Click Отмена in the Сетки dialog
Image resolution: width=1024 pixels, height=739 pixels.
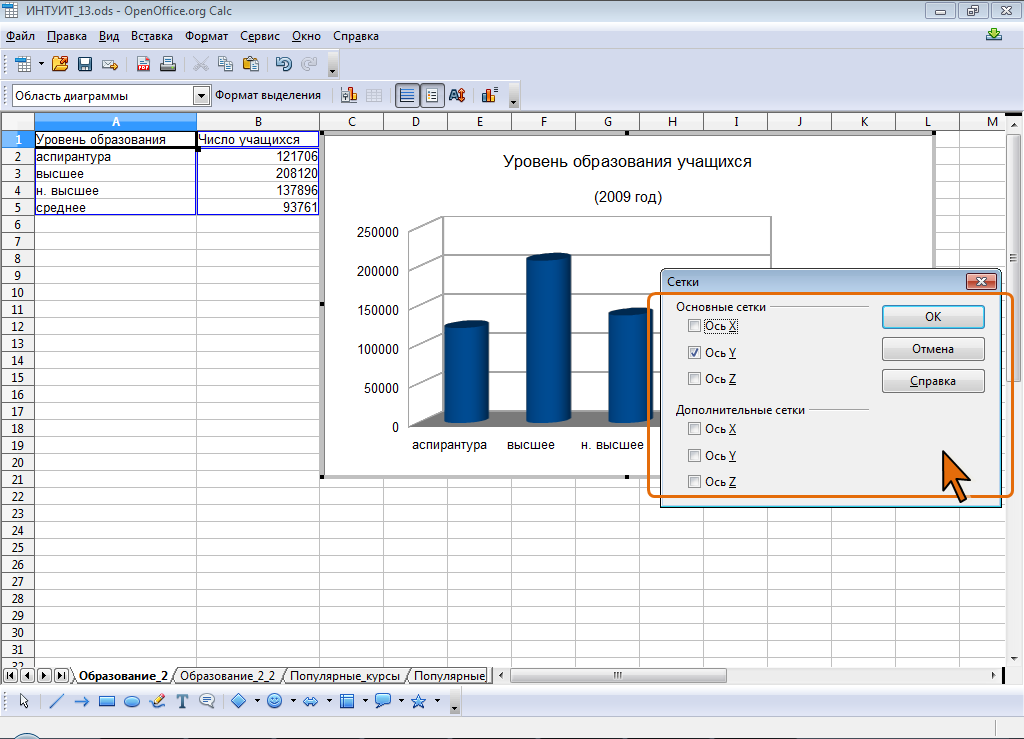point(933,349)
